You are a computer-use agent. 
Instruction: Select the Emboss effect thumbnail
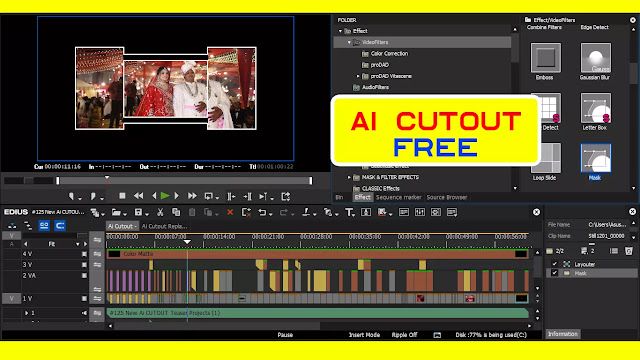(x=546, y=58)
